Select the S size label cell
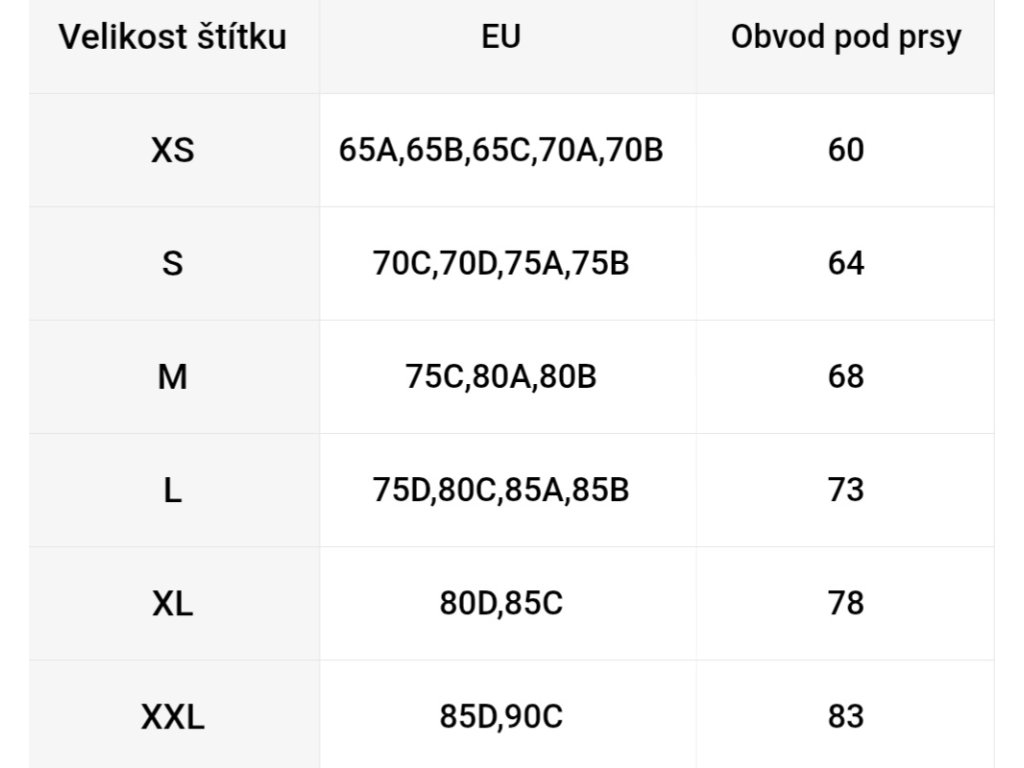The height and width of the screenshot is (768, 1024). pos(173,264)
